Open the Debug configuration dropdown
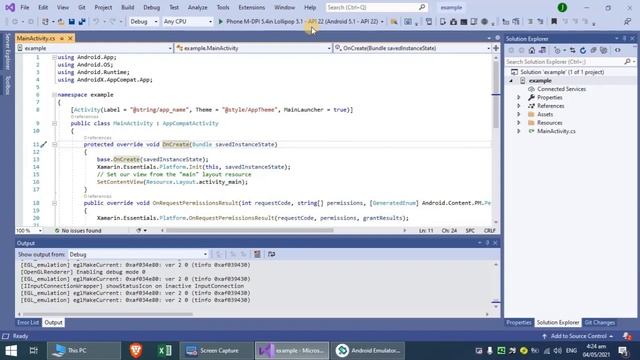The width and height of the screenshot is (640, 360). point(144,22)
